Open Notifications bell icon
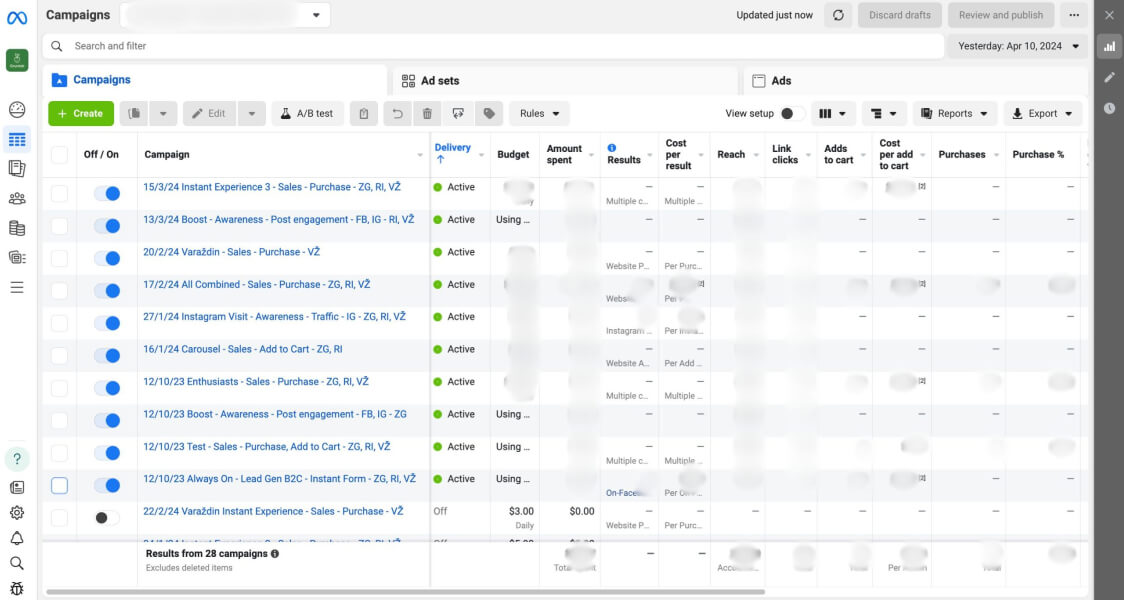Viewport: 1124px width, 600px height. point(17,538)
